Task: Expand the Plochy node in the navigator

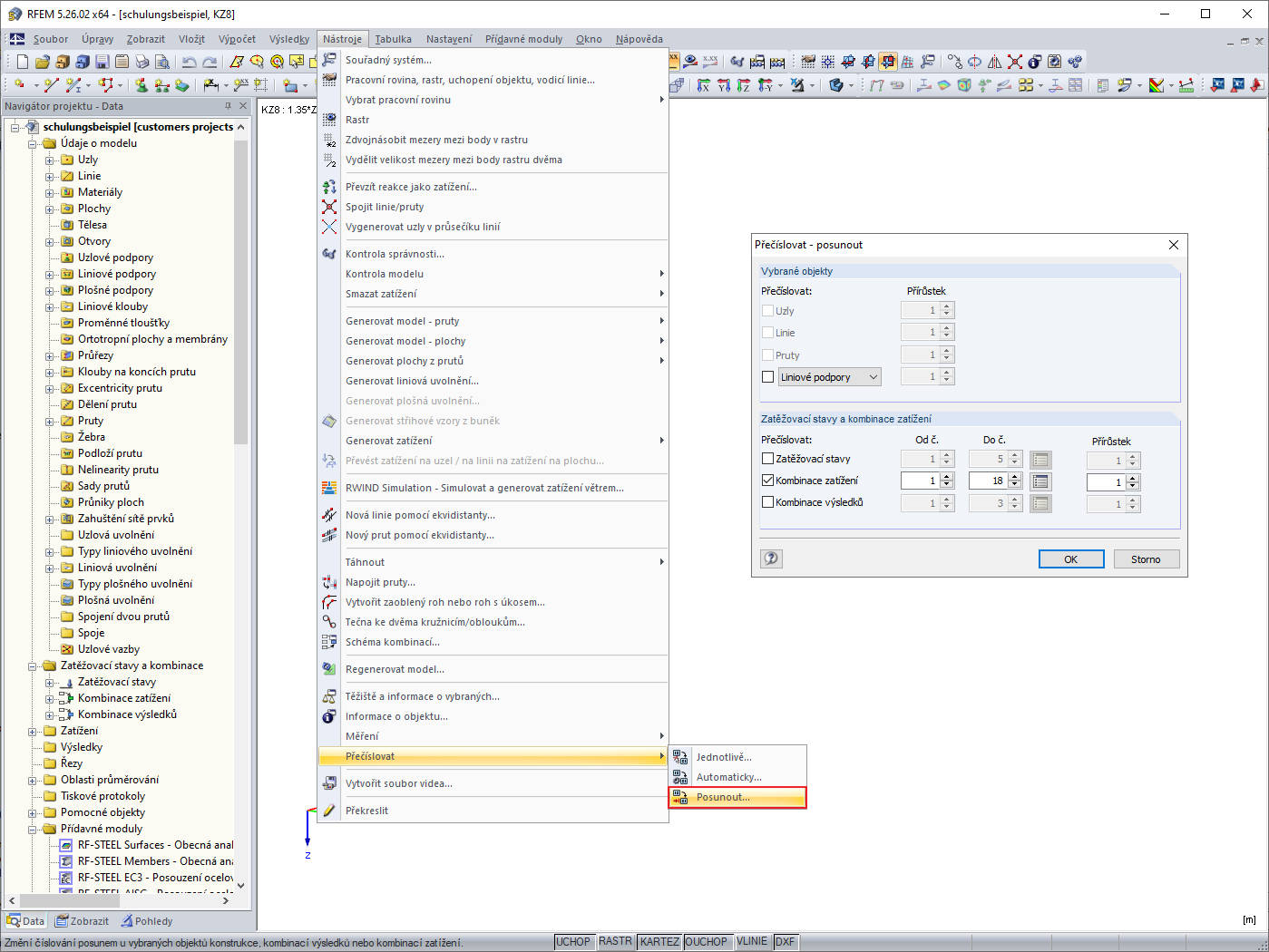Action: (x=50, y=209)
